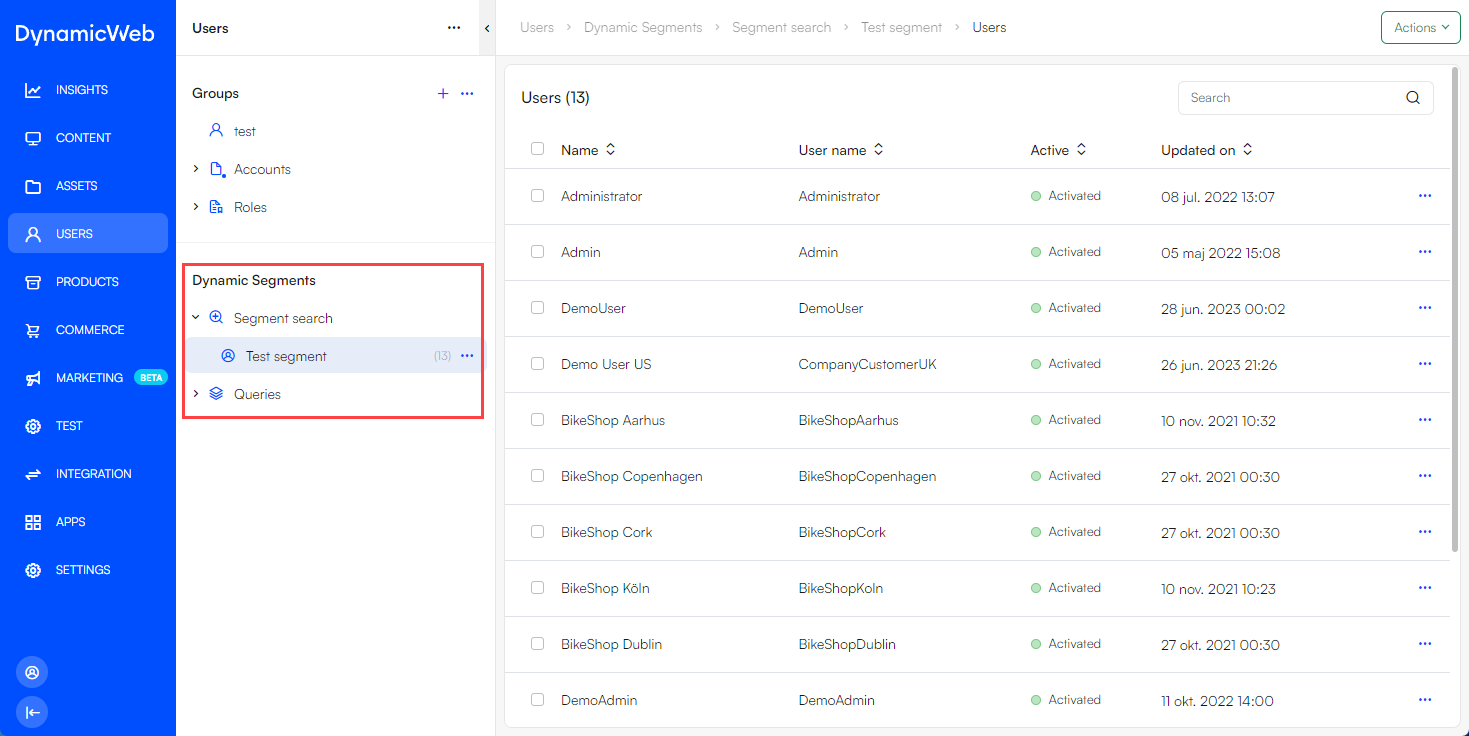Image resolution: width=1469 pixels, height=736 pixels.
Task: Collapse the Segment search node
Action: [x=196, y=318]
